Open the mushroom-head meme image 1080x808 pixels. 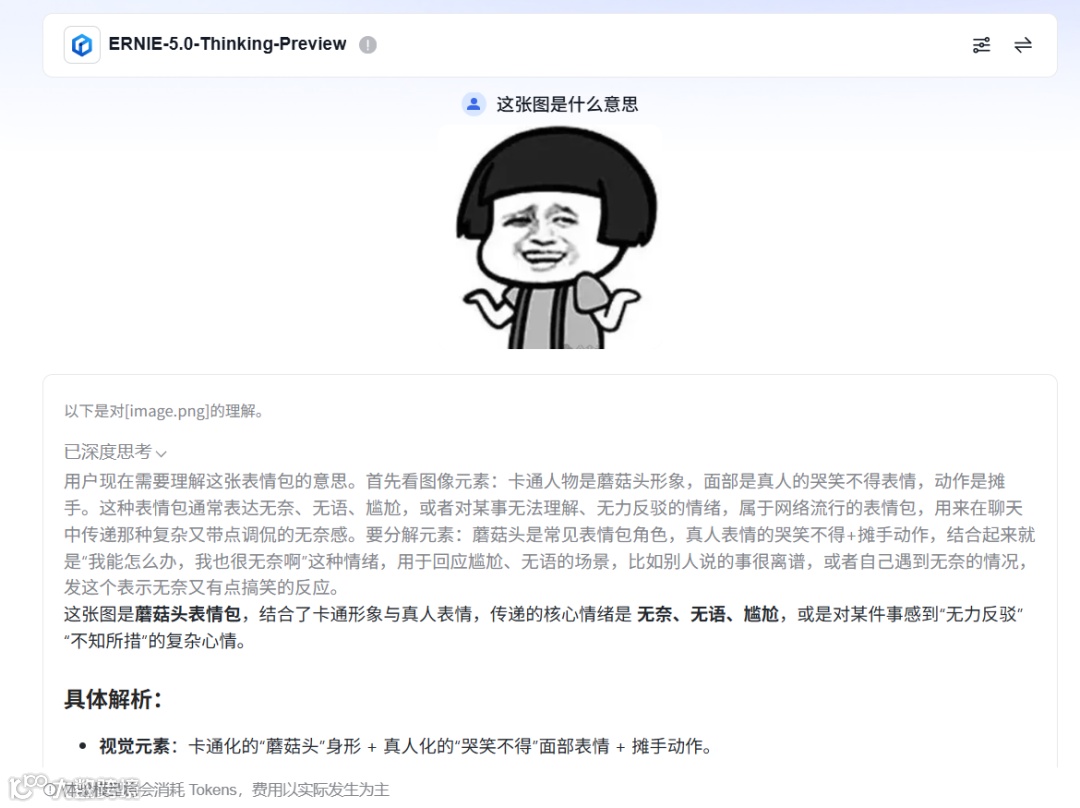point(551,237)
